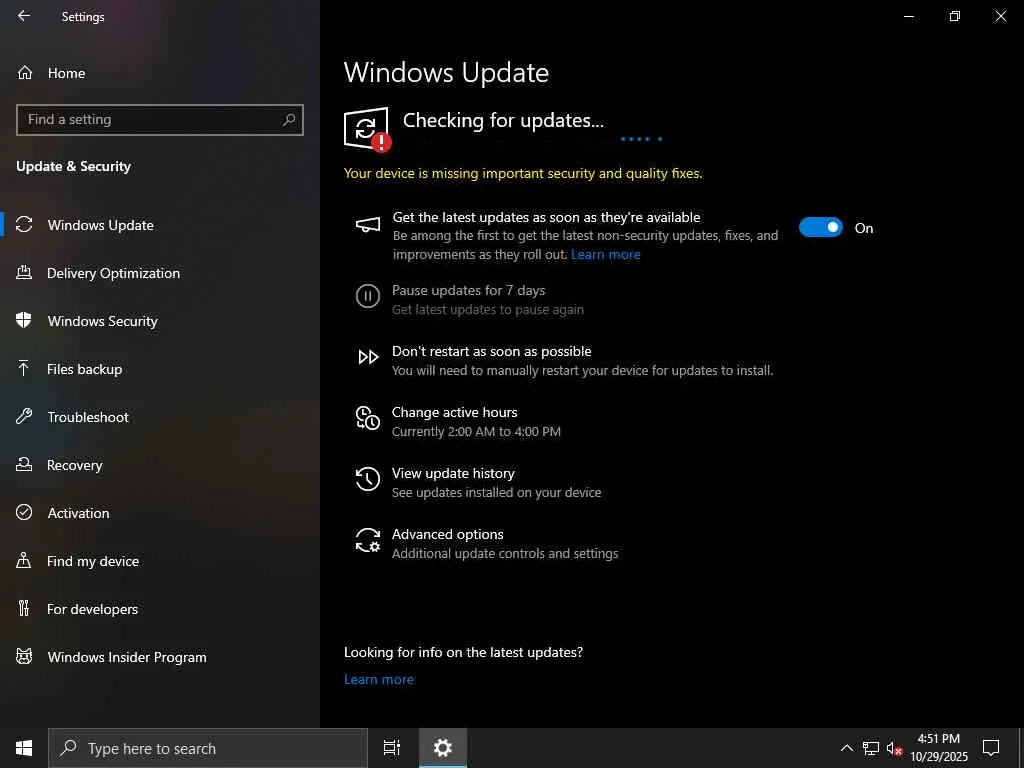This screenshot has height=768, width=1024.
Task: Click the 'Update & Security' heading
Action: click(x=73, y=166)
